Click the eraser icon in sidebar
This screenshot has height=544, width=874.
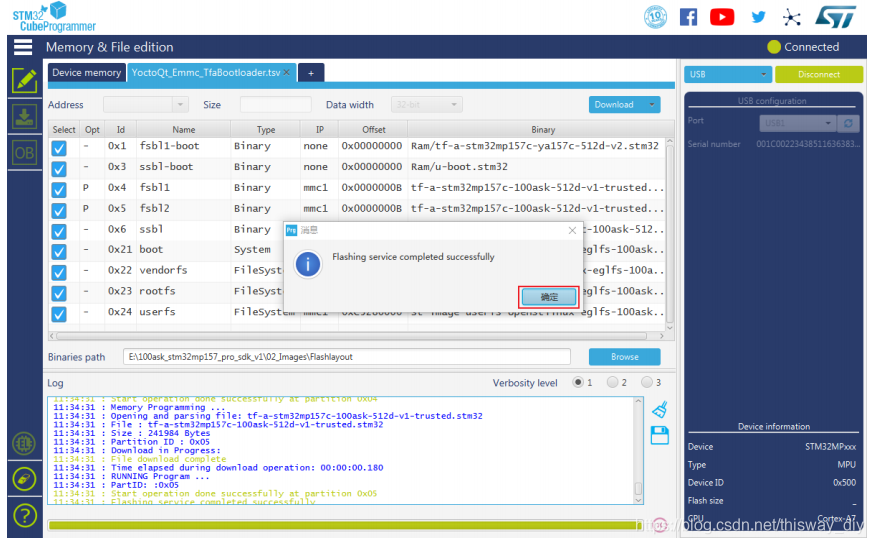click(24, 479)
